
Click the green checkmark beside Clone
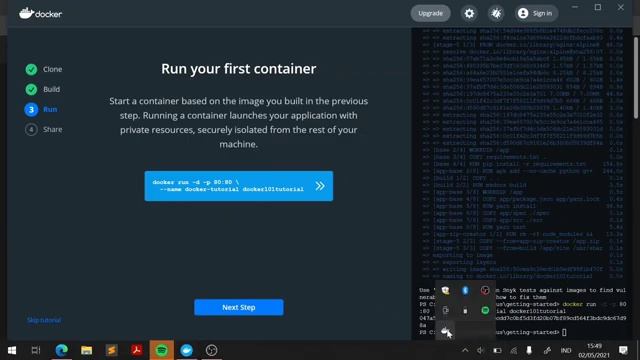31,69
